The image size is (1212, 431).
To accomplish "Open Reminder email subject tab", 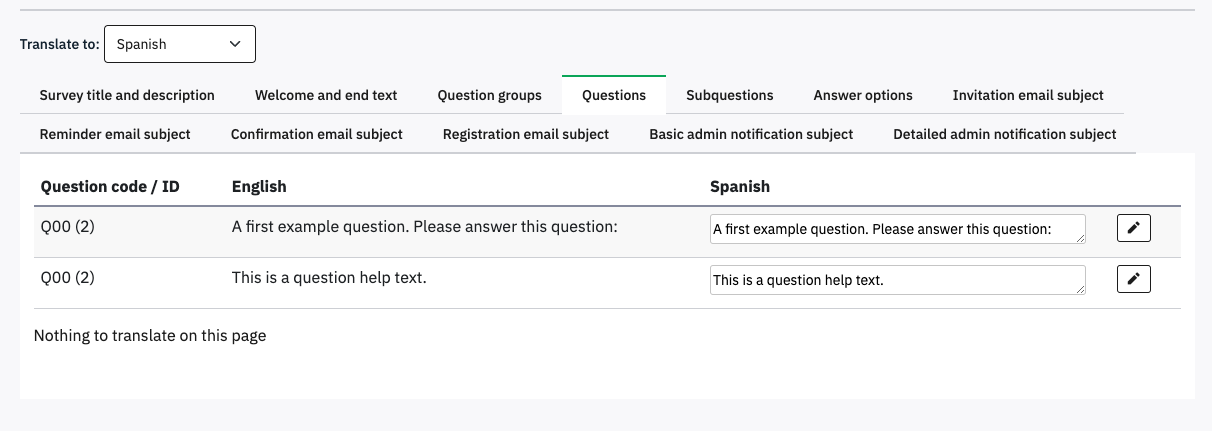I will (115, 134).
